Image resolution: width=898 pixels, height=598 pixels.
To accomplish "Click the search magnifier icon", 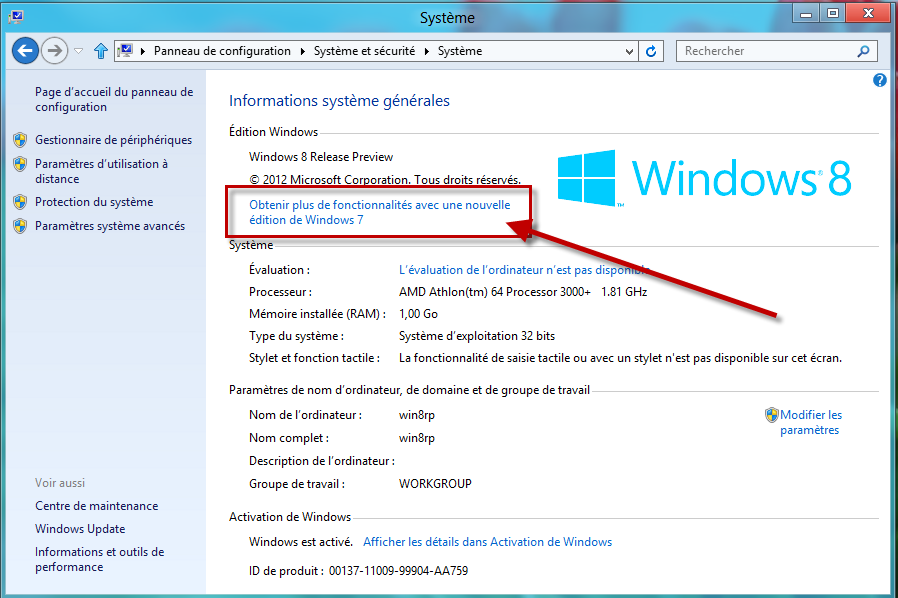I will (863, 51).
